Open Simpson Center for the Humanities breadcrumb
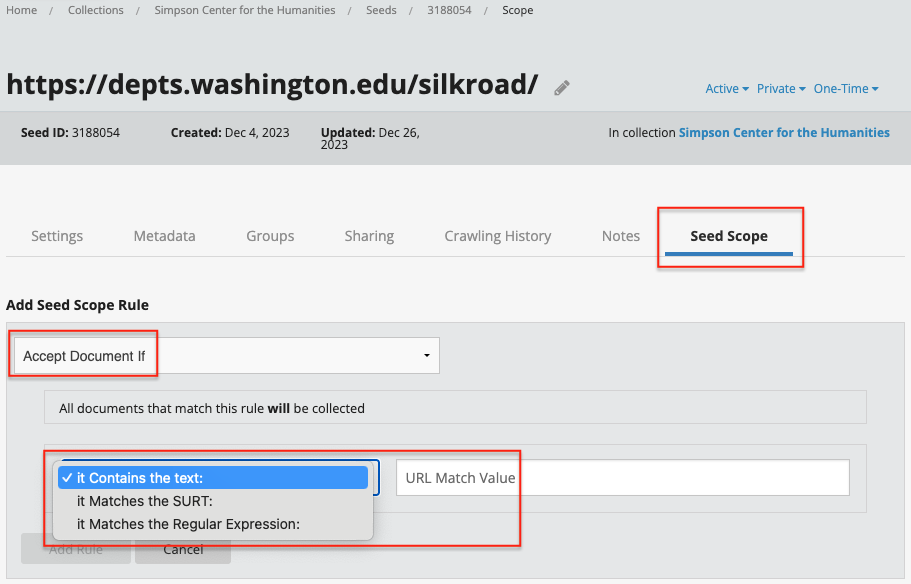This screenshot has width=911, height=584. click(x=245, y=10)
